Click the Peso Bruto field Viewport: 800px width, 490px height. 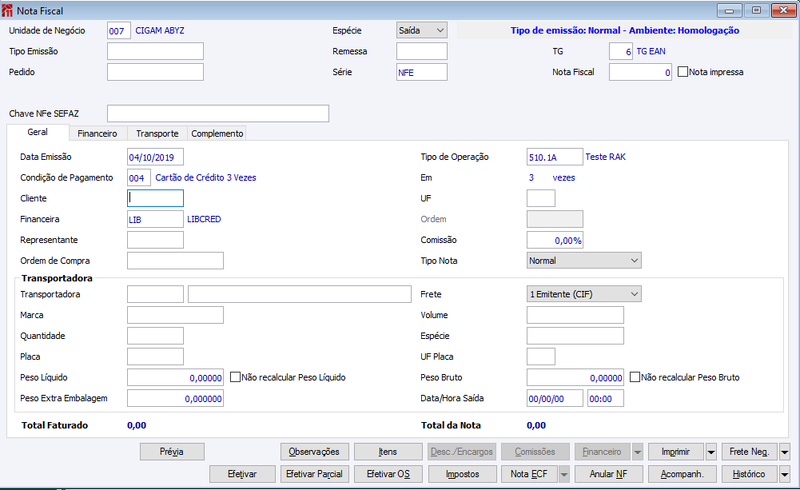coord(575,378)
